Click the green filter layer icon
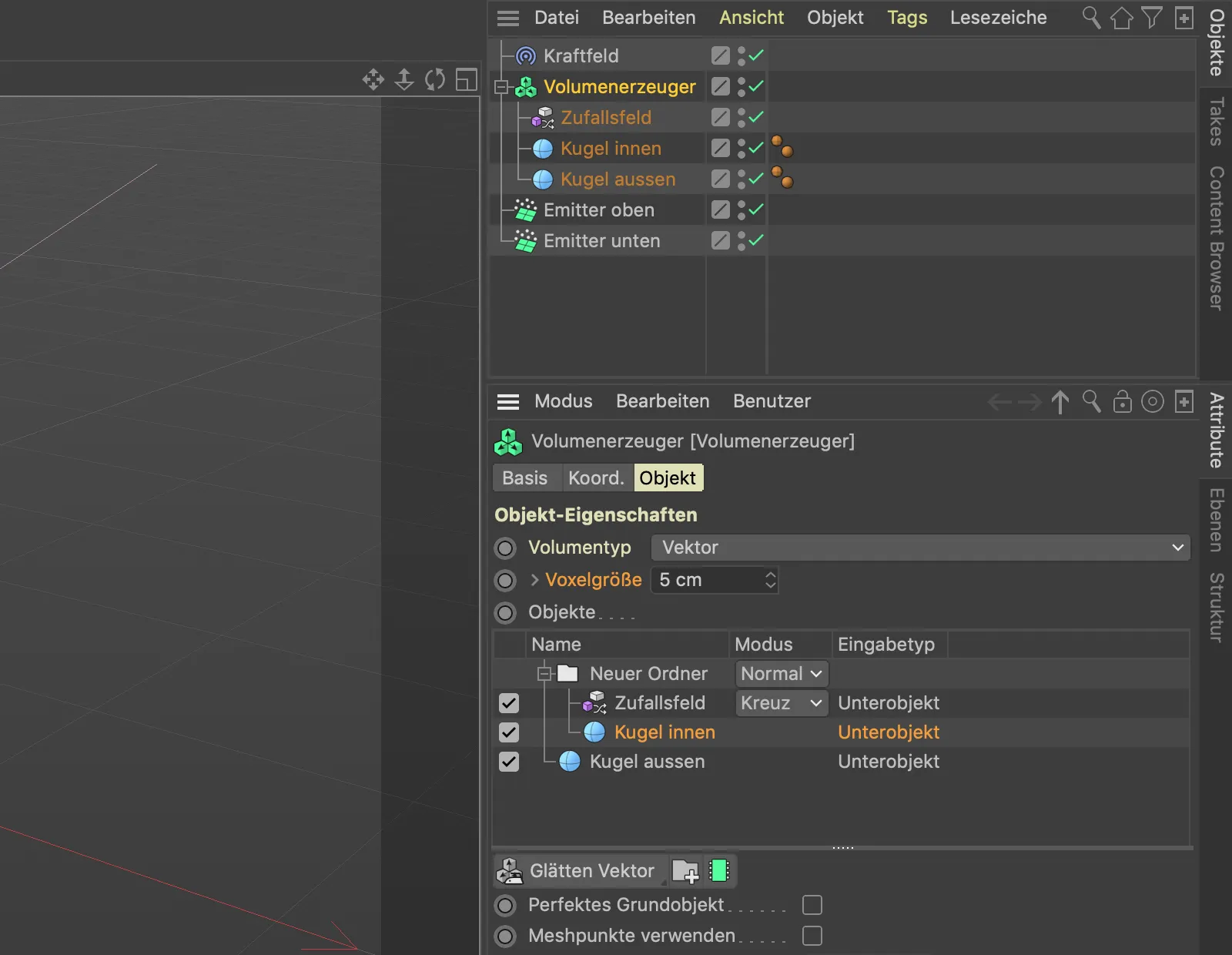The image size is (1232, 955). point(719,871)
